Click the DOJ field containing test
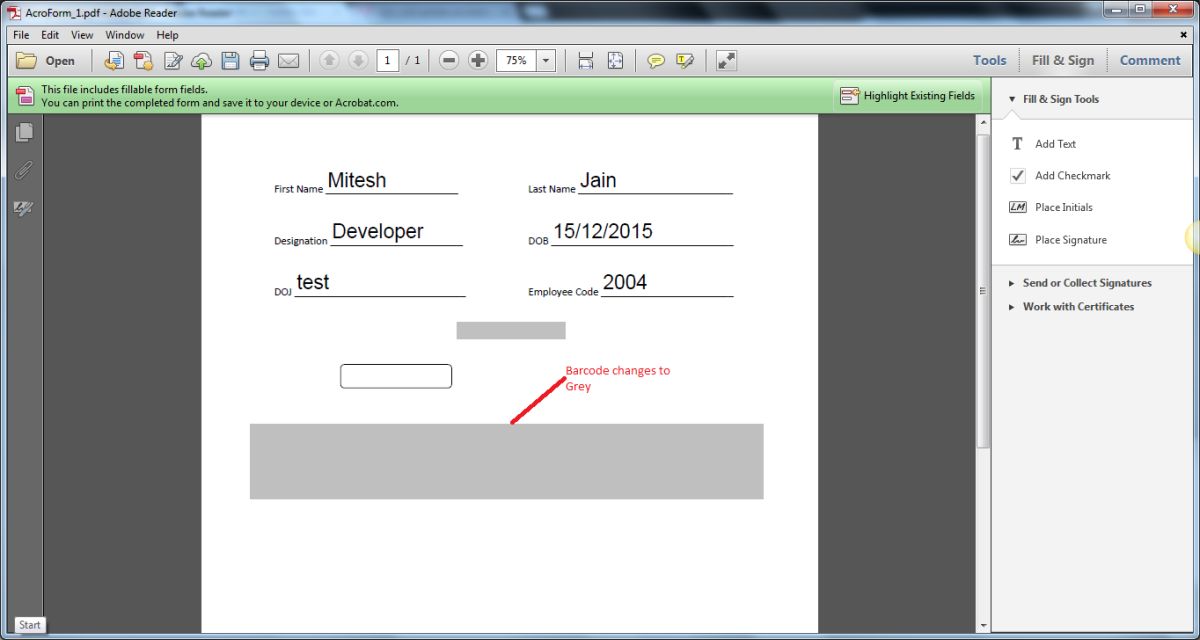Screen dimensions: 1200x640 380,283
